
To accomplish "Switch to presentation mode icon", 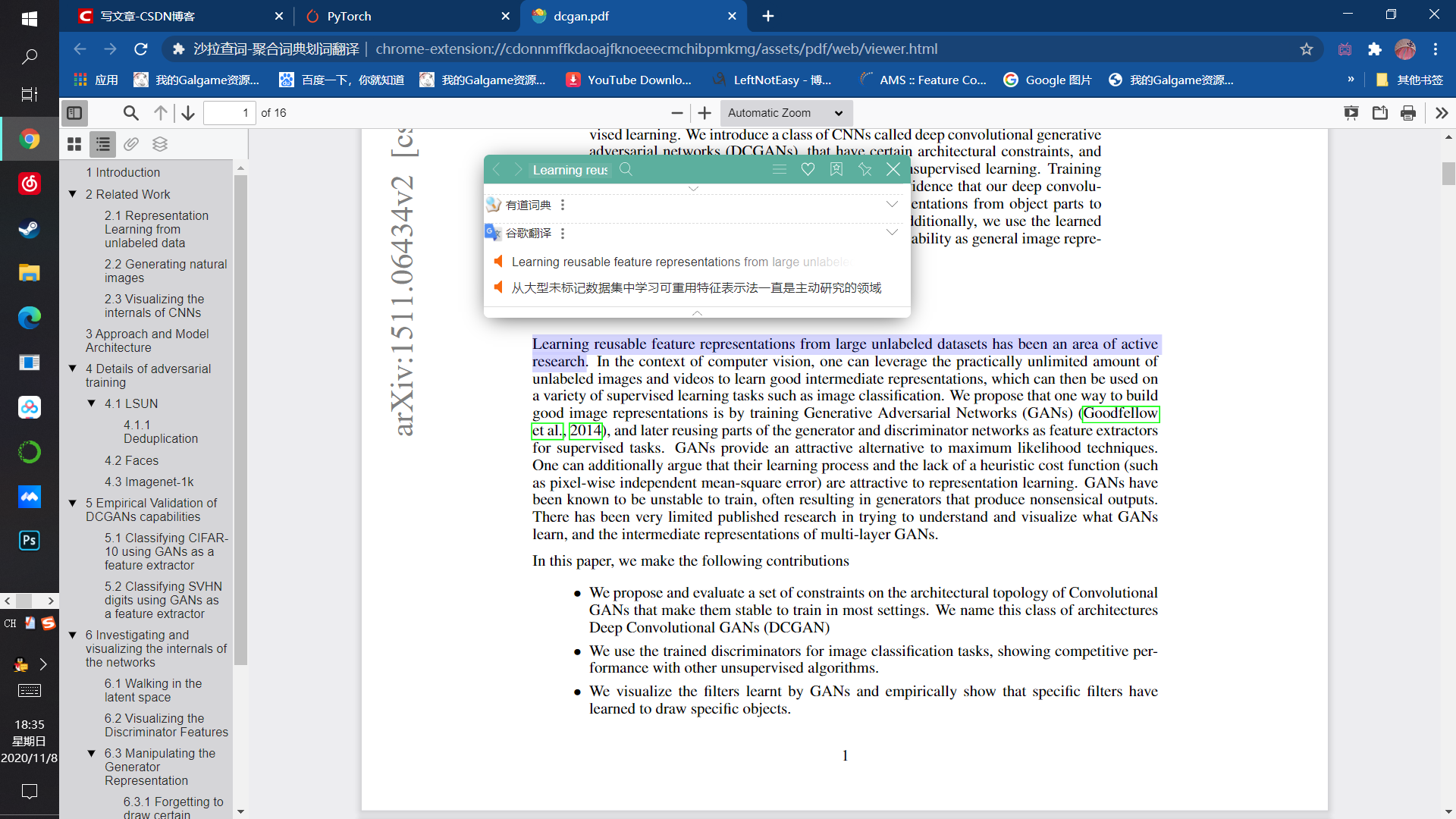I will click(1351, 113).
